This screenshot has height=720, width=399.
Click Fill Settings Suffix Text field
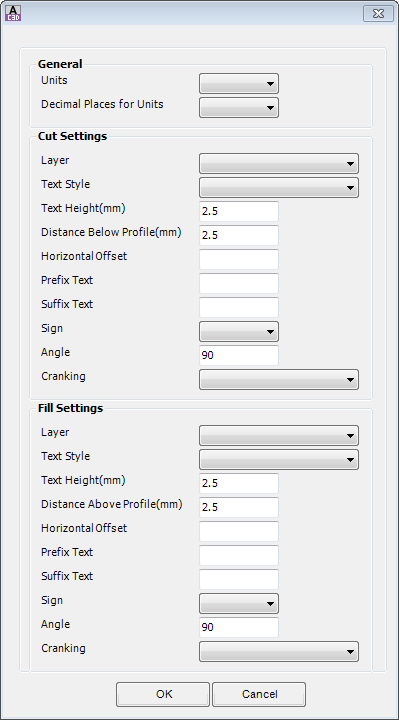pos(239,579)
